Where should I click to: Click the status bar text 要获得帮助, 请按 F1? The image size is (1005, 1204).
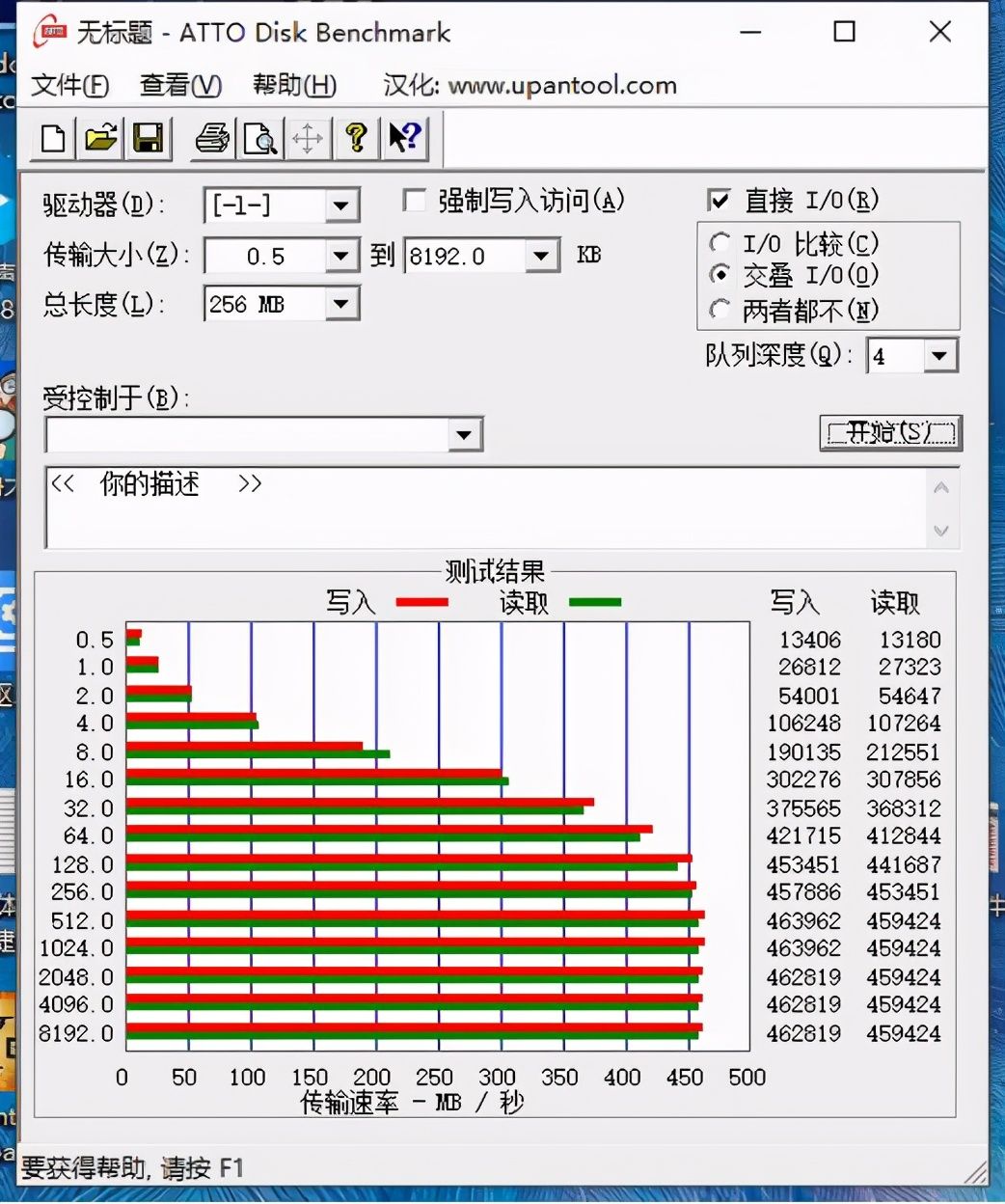[x=132, y=1169]
